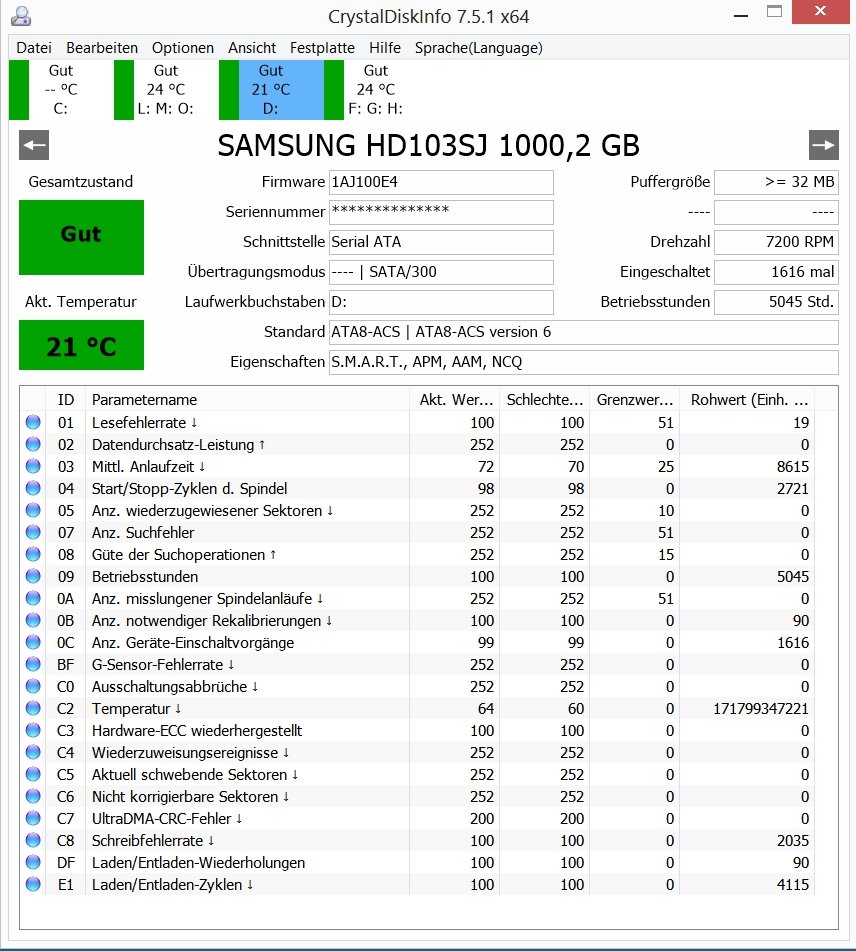The height and width of the screenshot is (951, 856).
Task: Click the Übertragungsmodus SATA/300 field
Action: coord(441,272)
